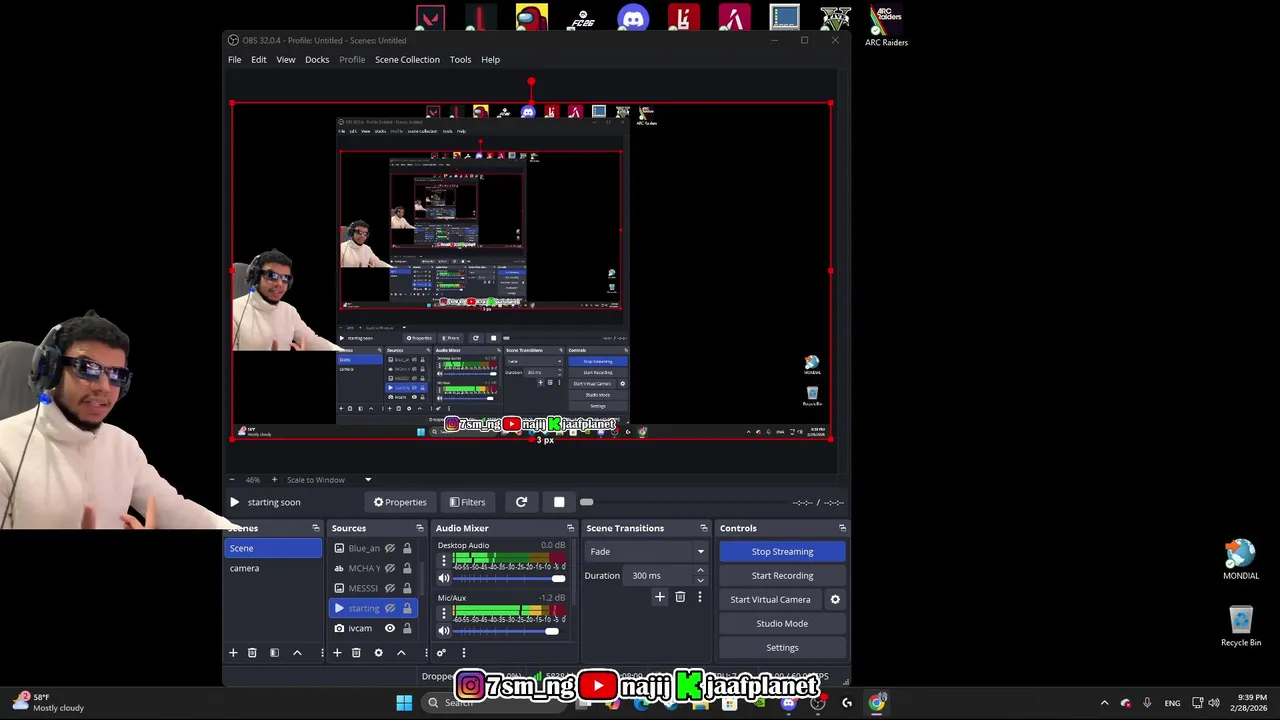The height and width of the screenshot is (720, 1280).
Task: Enable Studio Mode
Action: click(782, 623)
